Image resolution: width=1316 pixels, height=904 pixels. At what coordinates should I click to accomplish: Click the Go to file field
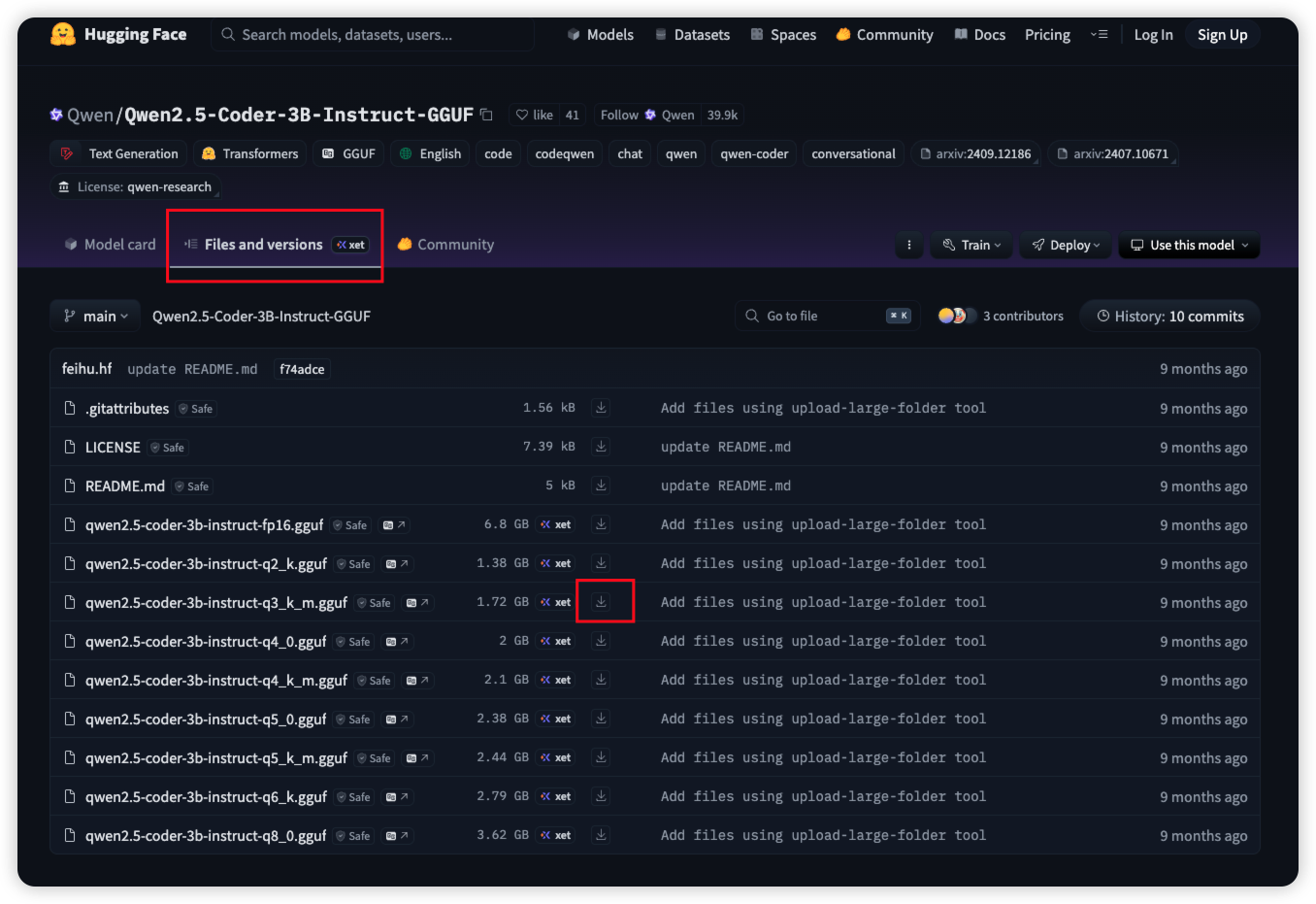(827, 317)
